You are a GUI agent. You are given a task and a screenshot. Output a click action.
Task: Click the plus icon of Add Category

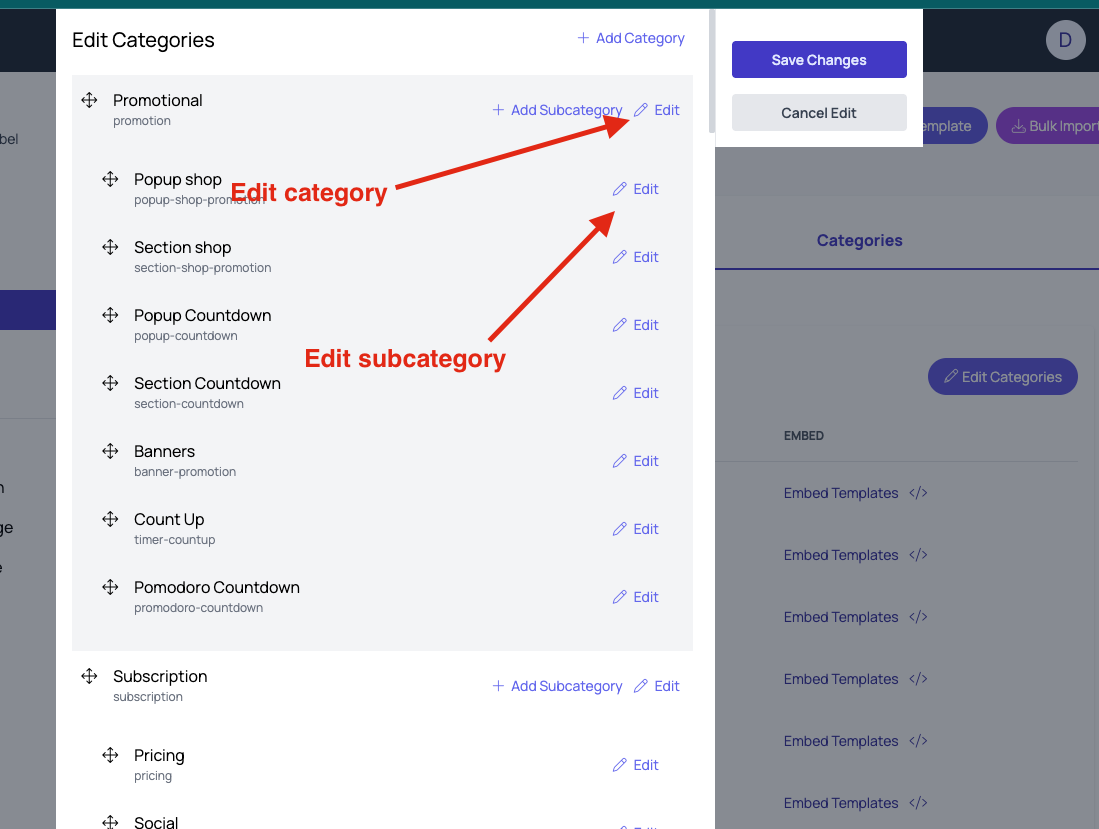pos(583,38)
